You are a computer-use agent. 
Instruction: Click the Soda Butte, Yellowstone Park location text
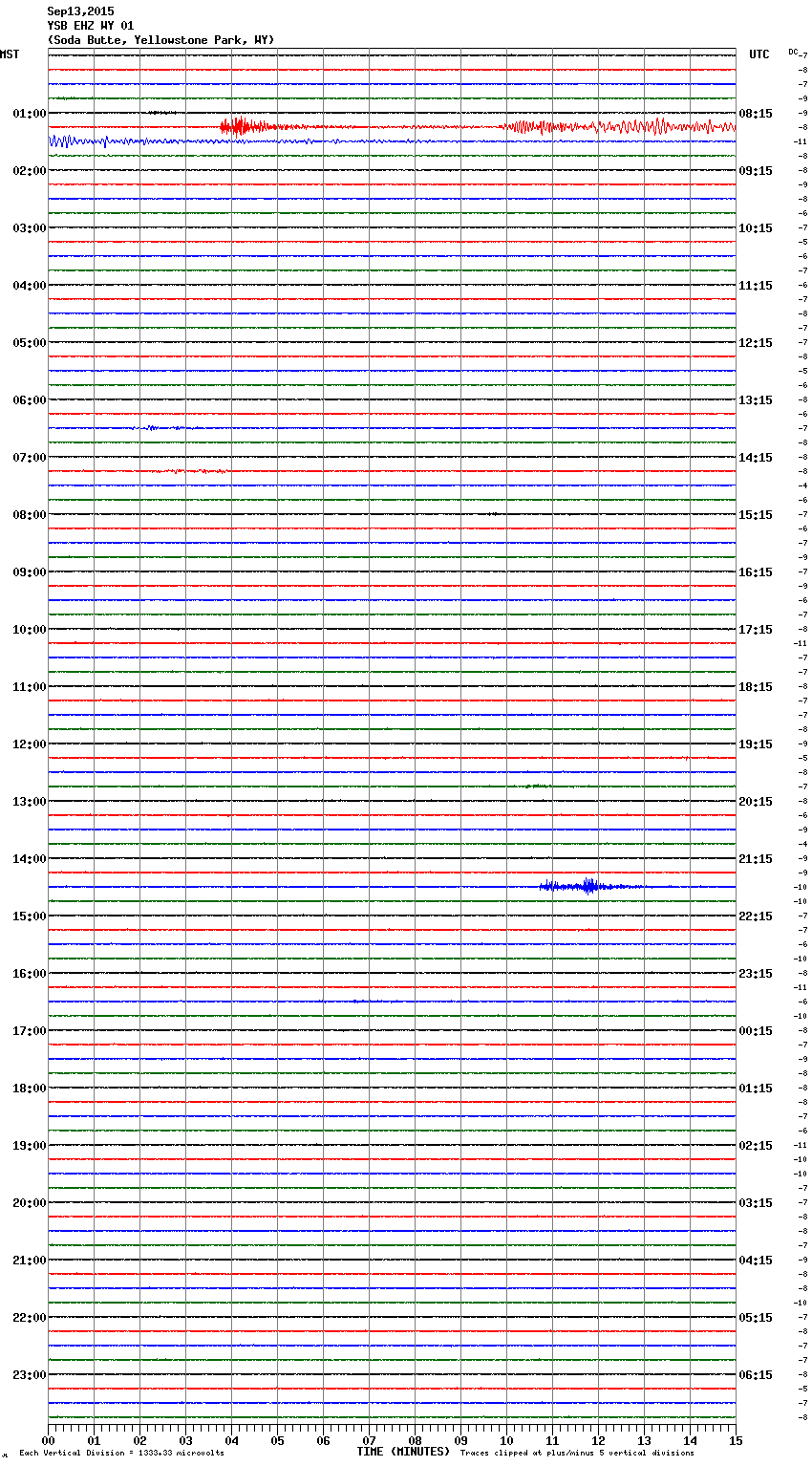pyautogui.click(x=160, y=40)
